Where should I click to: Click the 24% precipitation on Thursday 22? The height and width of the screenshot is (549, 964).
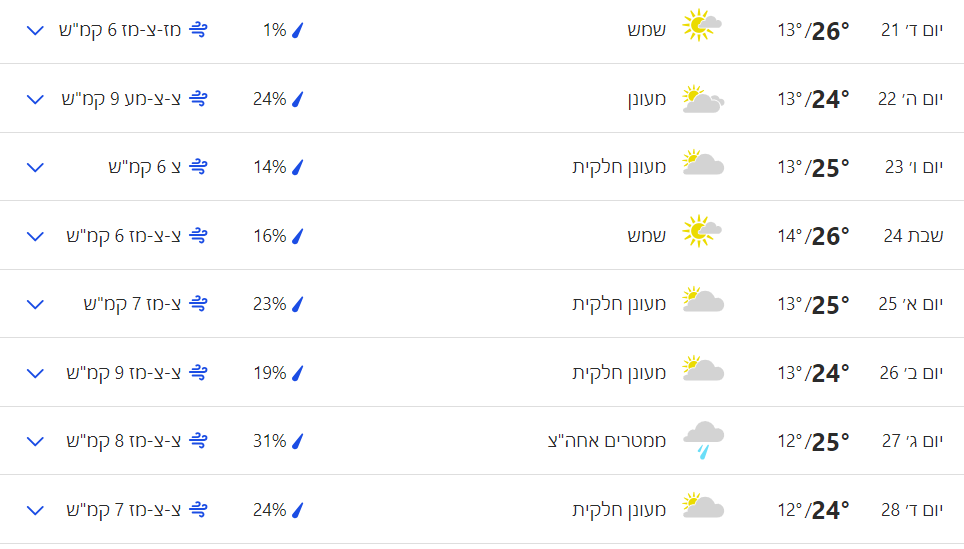(x=269, y=99)
